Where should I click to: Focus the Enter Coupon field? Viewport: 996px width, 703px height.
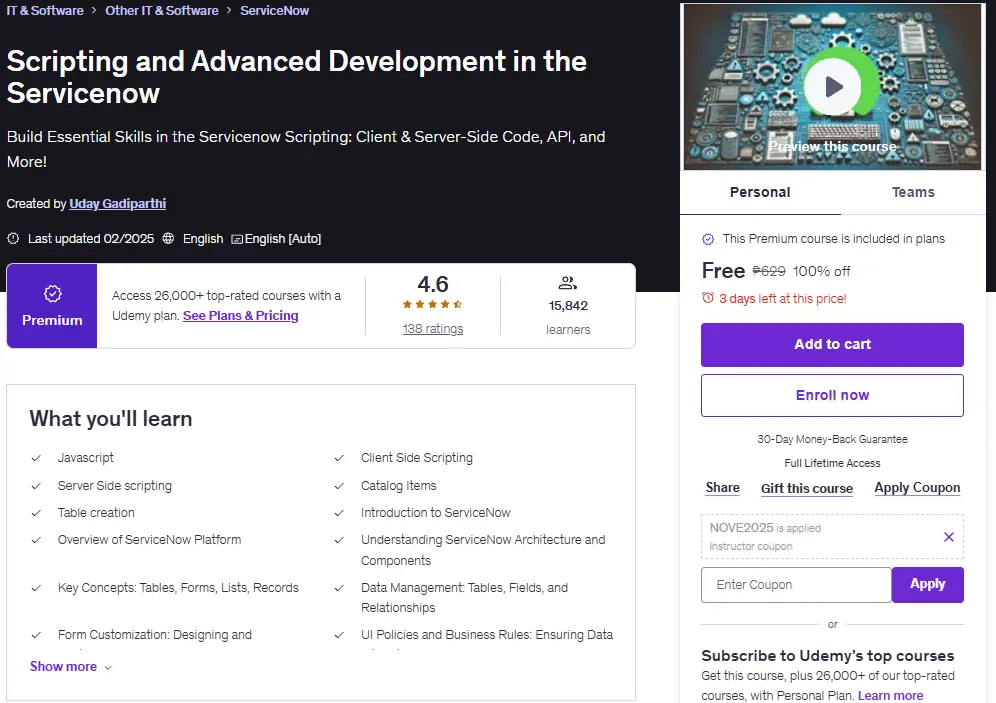pyautogui.click(x=796, y=585)
